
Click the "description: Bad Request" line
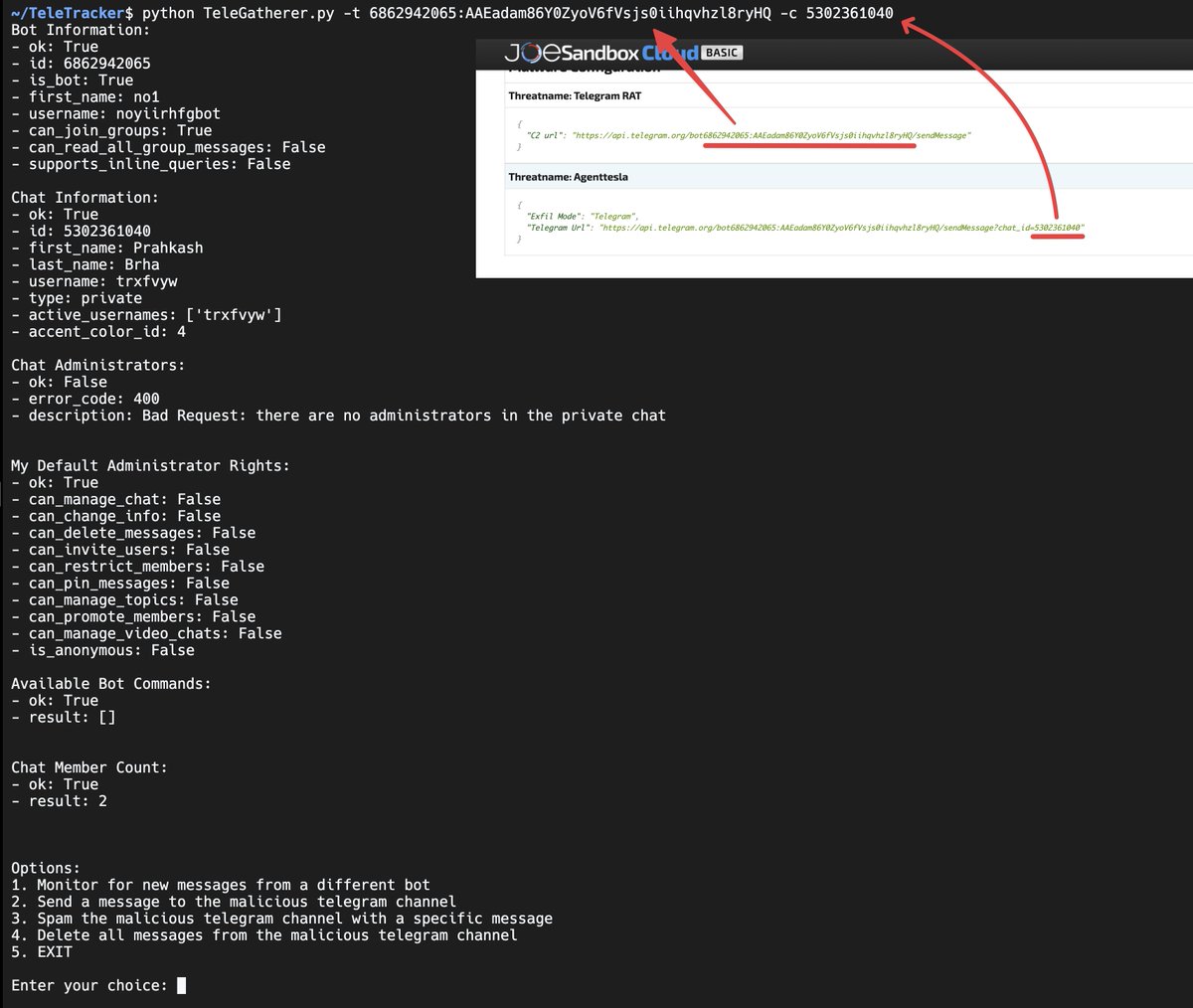(339, 416)
